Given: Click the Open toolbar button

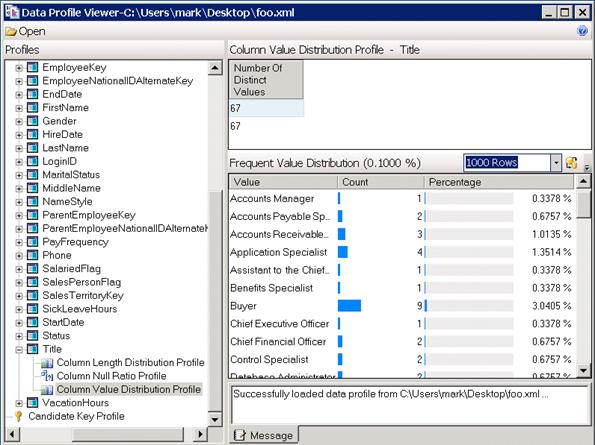Looking at the screenshot, I should click(x=25, y=31).
